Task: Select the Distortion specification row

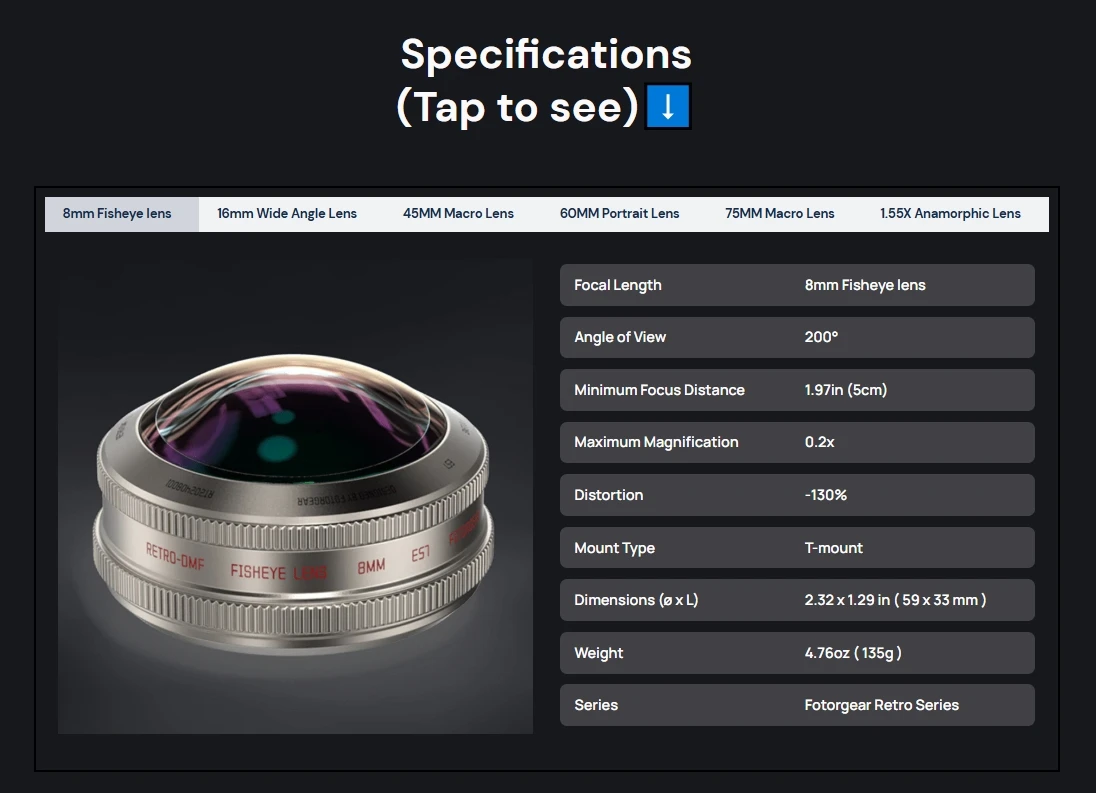Action: (x=797, y=495)
